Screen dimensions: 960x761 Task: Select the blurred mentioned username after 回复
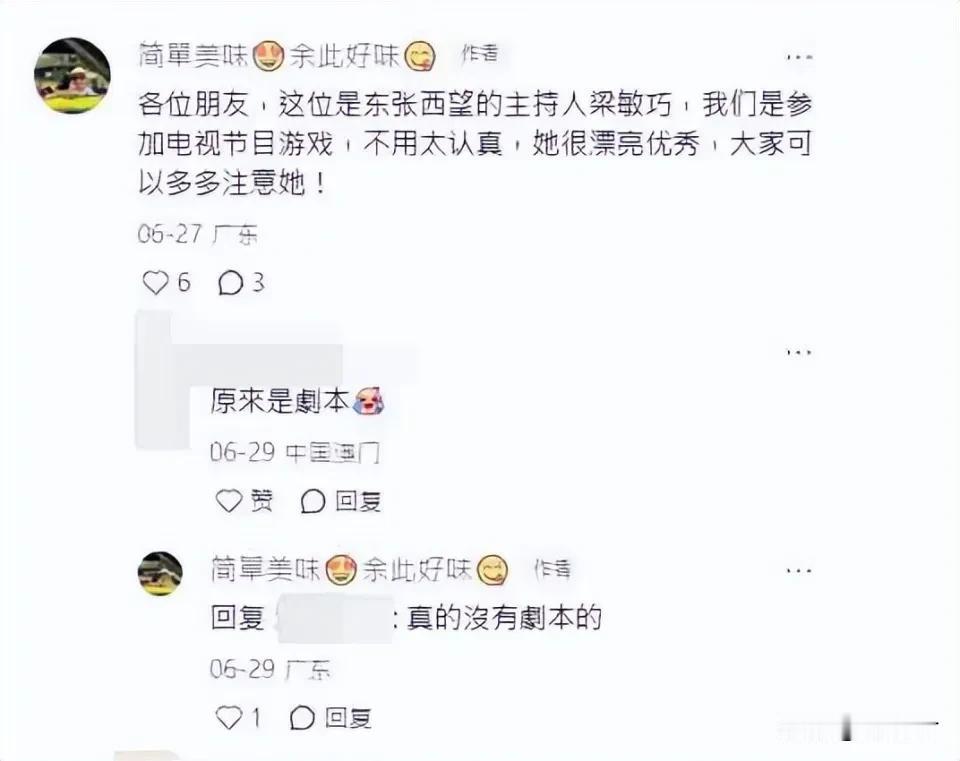(x=334, y=618)
